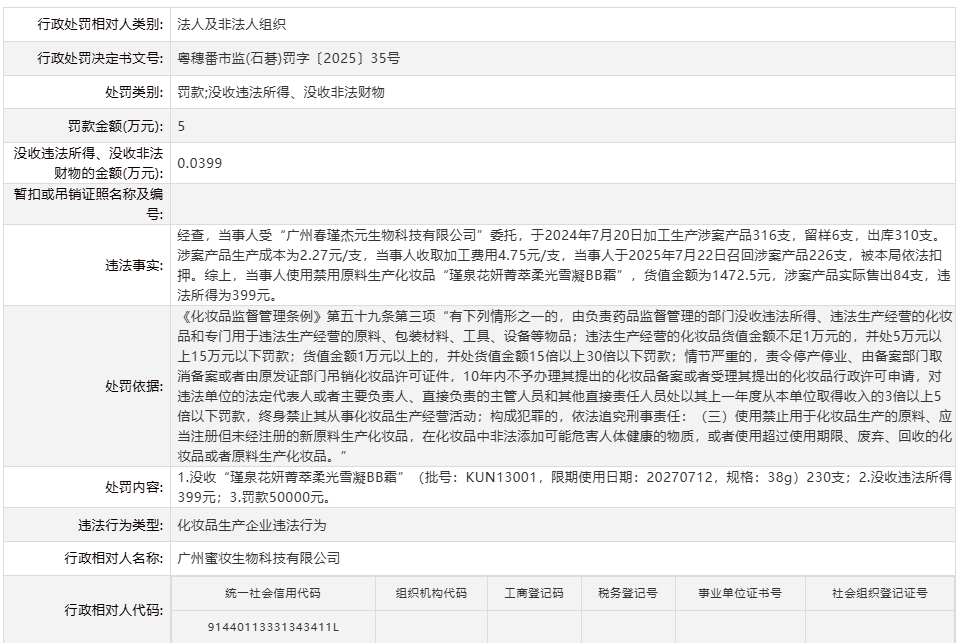Image resolution: width=957 pixels, height=643 pixels.
Task: Select the fine amount value 5
Action: (181, 126)
